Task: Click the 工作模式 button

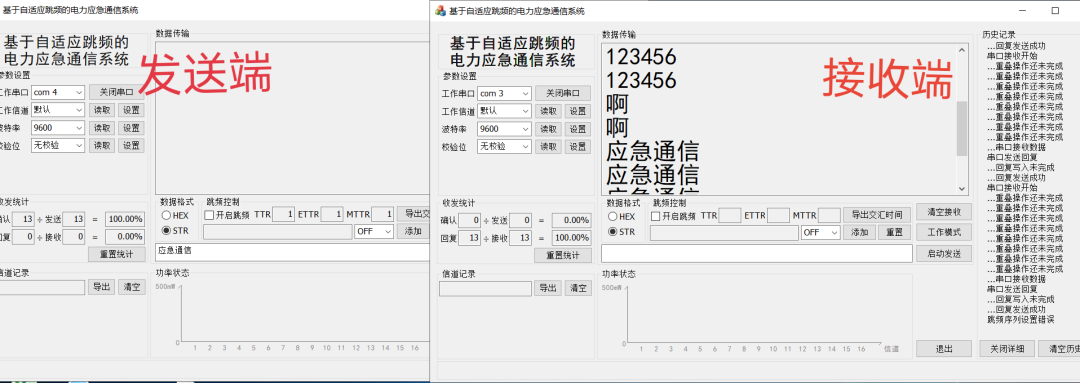Action: click(x=944, y=232)
